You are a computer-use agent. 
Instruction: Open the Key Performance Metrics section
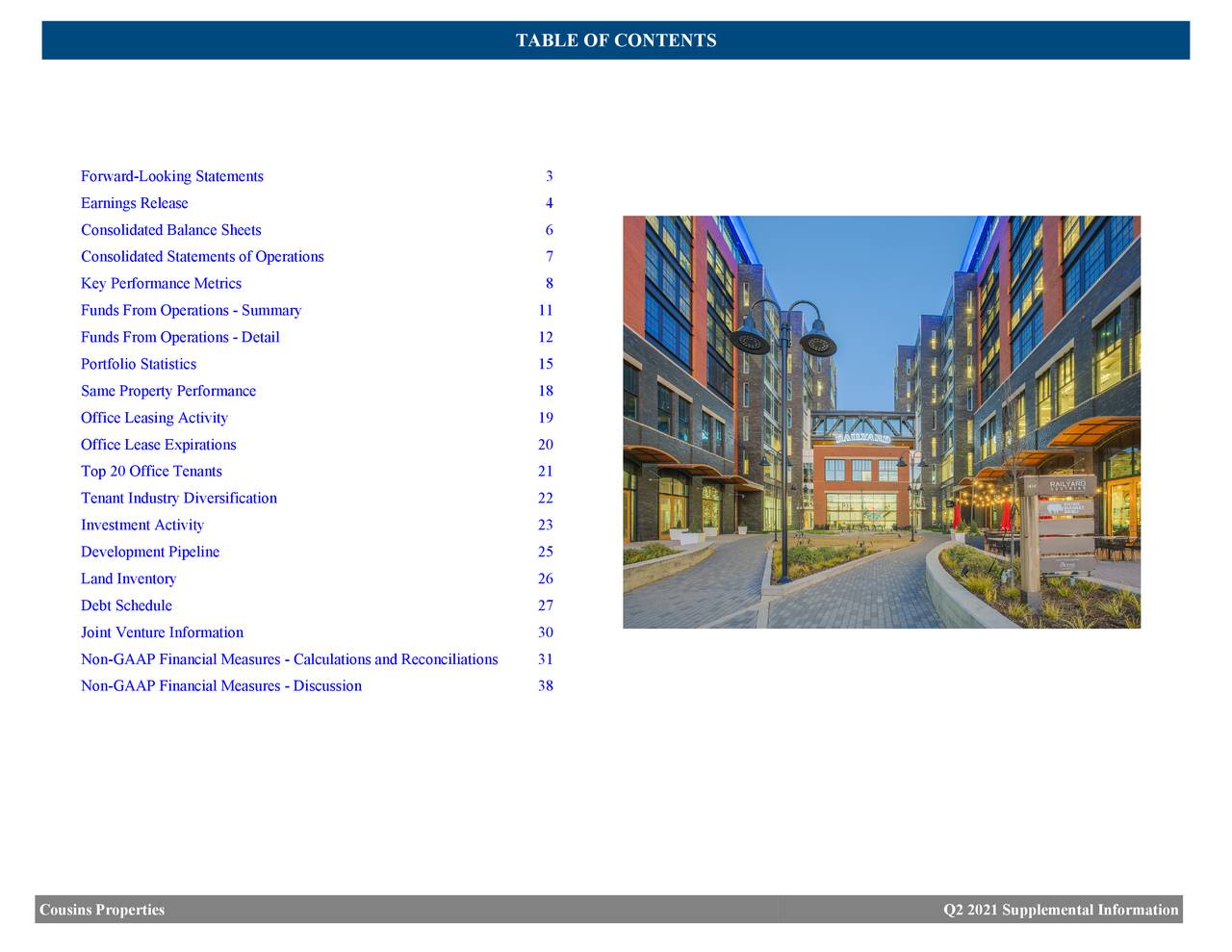coord(161,283)
